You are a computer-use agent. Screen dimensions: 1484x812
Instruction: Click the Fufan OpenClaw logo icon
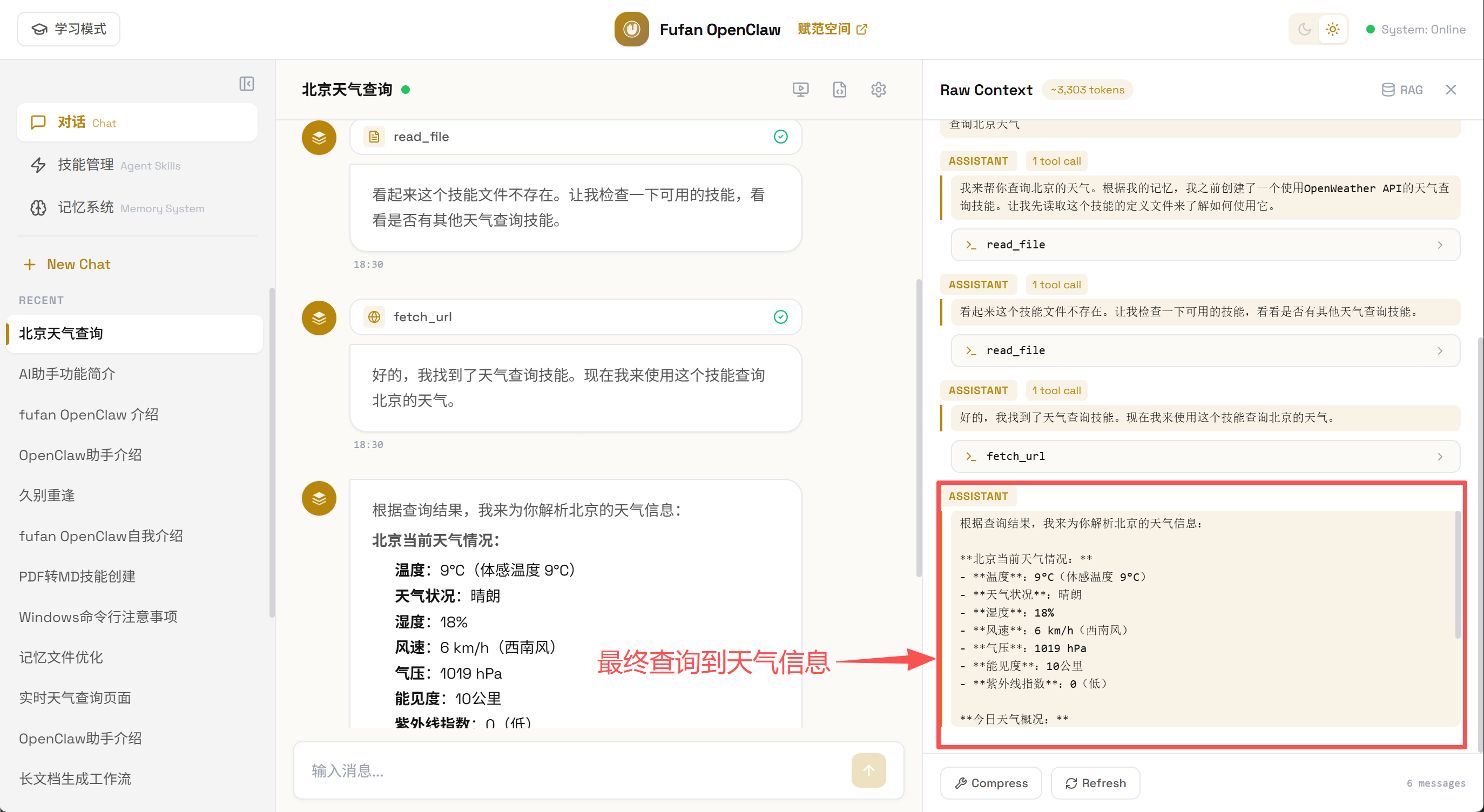631,29
